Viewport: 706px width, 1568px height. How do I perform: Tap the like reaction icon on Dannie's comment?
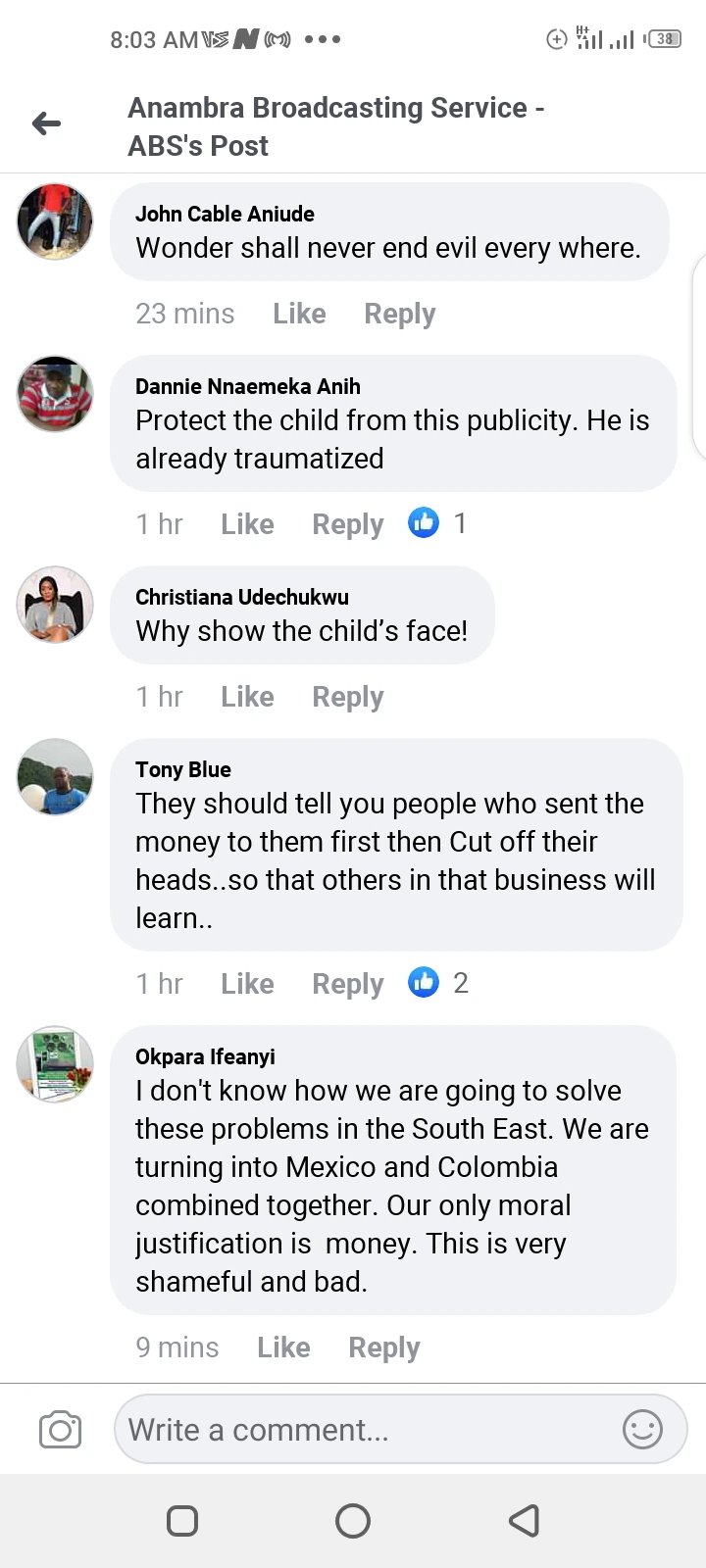click(424, 523)
